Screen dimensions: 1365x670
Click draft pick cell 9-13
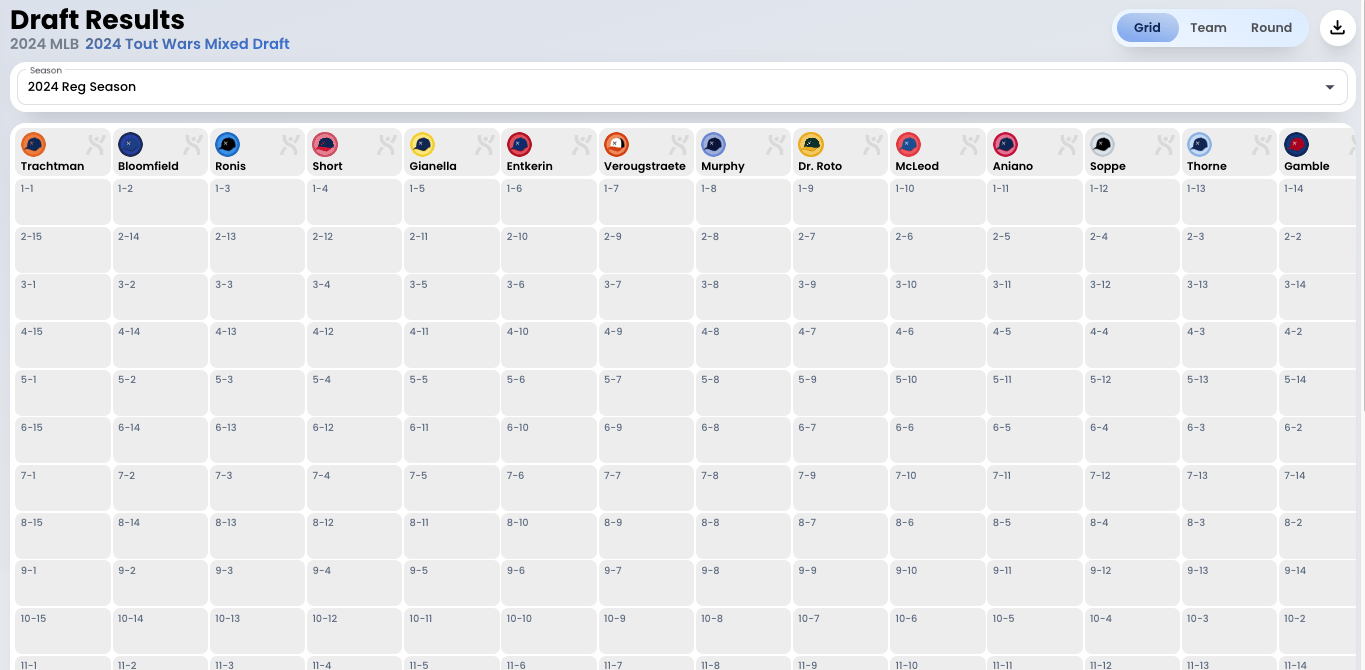(1228, 582)
